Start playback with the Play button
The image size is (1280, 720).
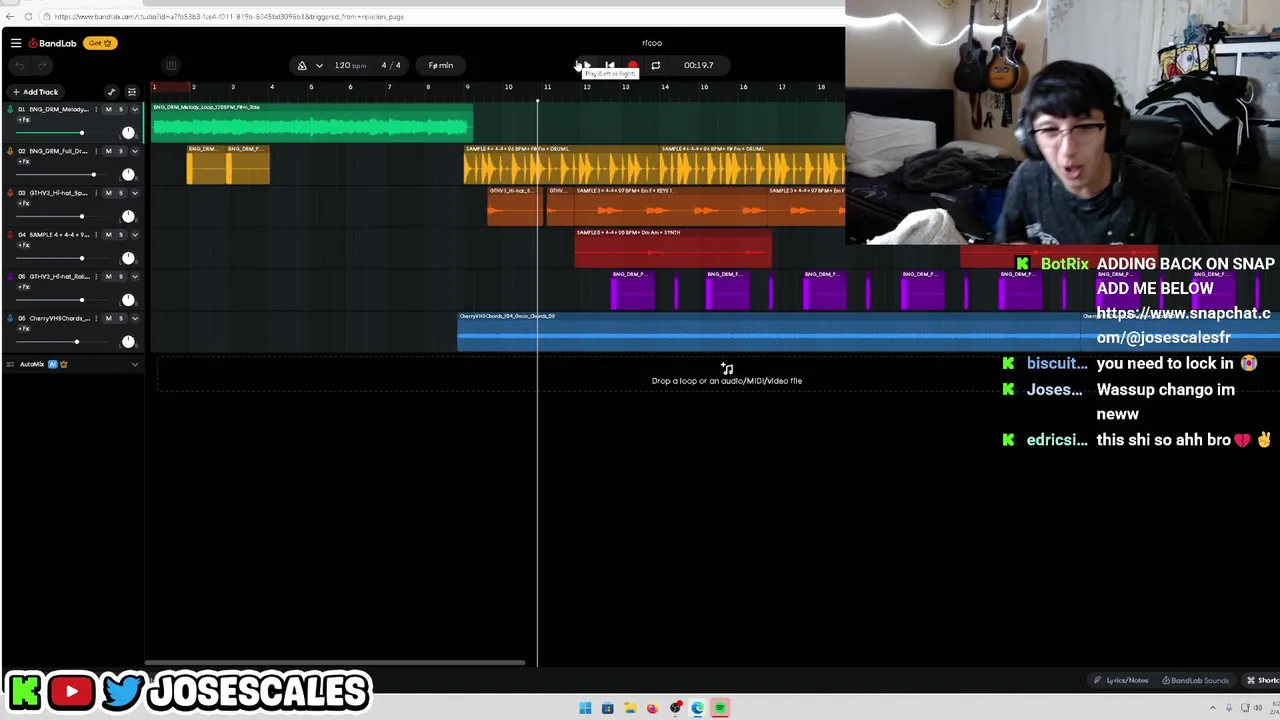(586, 66)
